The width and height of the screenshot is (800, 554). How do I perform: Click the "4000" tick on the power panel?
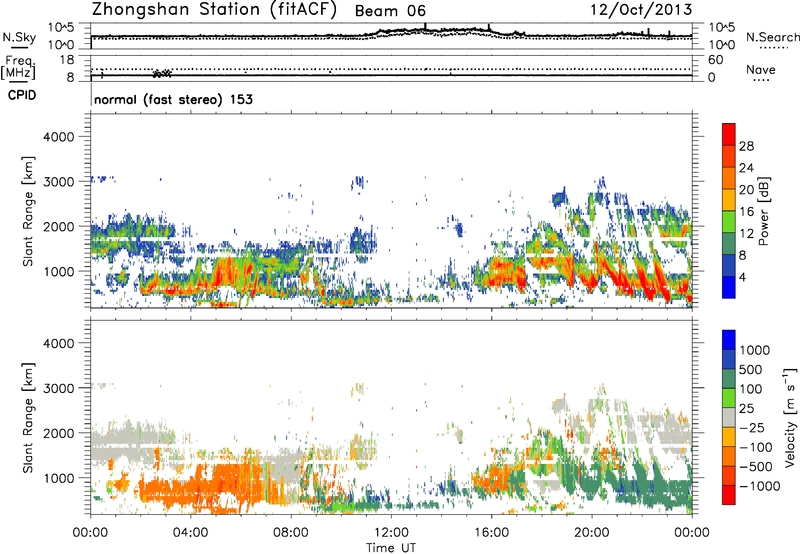(x=58, y=137)
